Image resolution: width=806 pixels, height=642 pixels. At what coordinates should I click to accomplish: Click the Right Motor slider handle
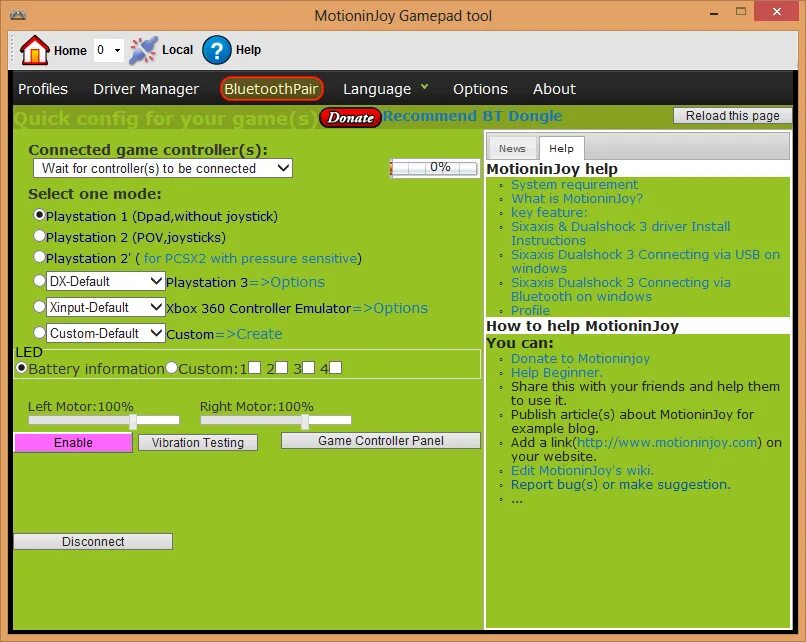[305, 421]
